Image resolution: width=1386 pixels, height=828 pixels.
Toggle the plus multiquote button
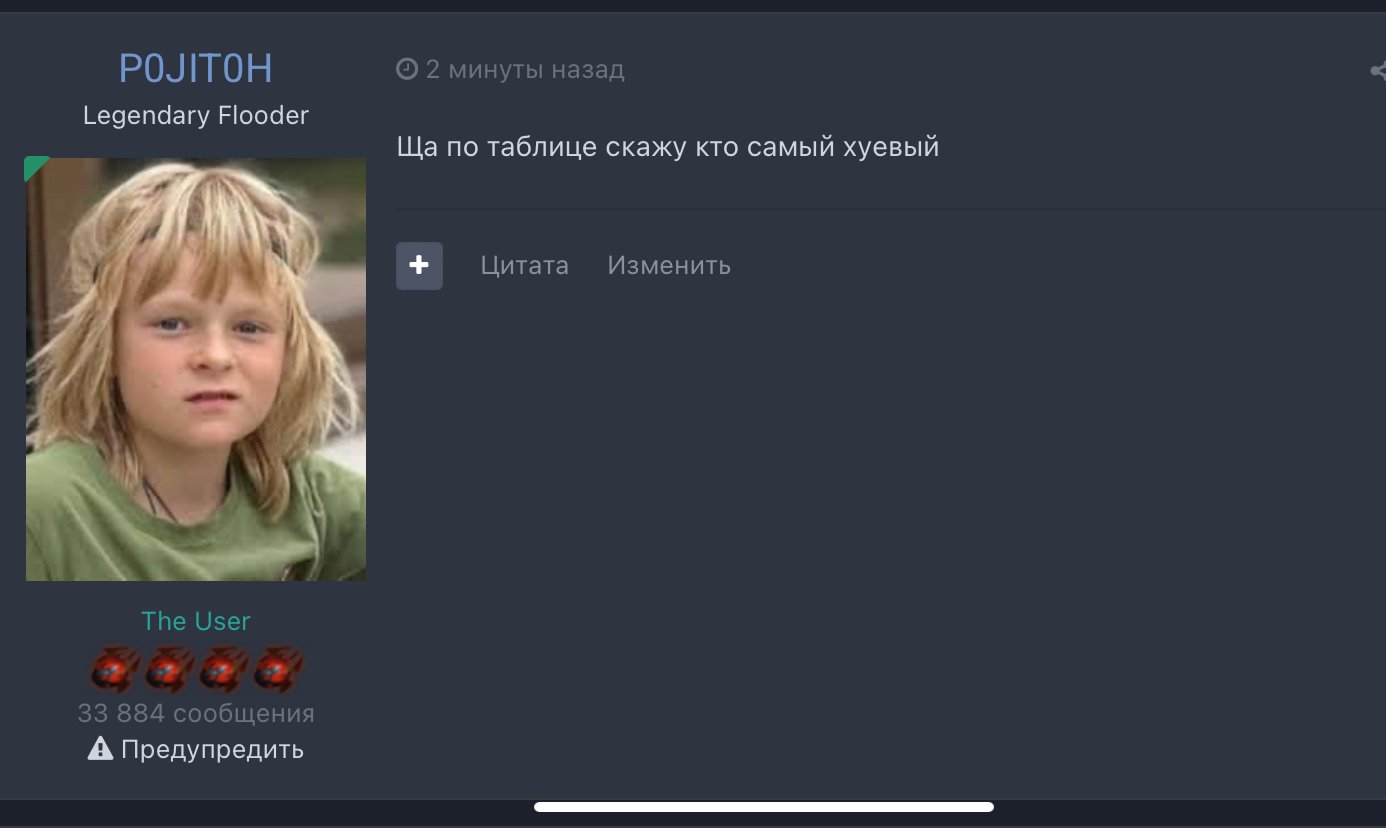click(419, 265)
